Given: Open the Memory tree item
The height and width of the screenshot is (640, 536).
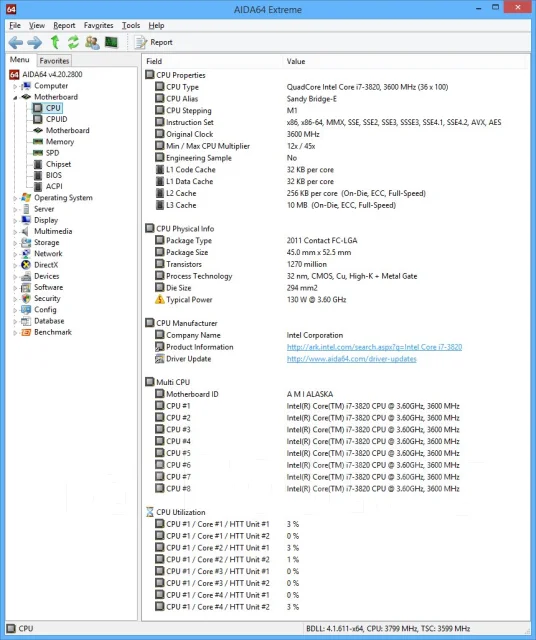Looking at the screenshot, I should (x=60, y=142).
